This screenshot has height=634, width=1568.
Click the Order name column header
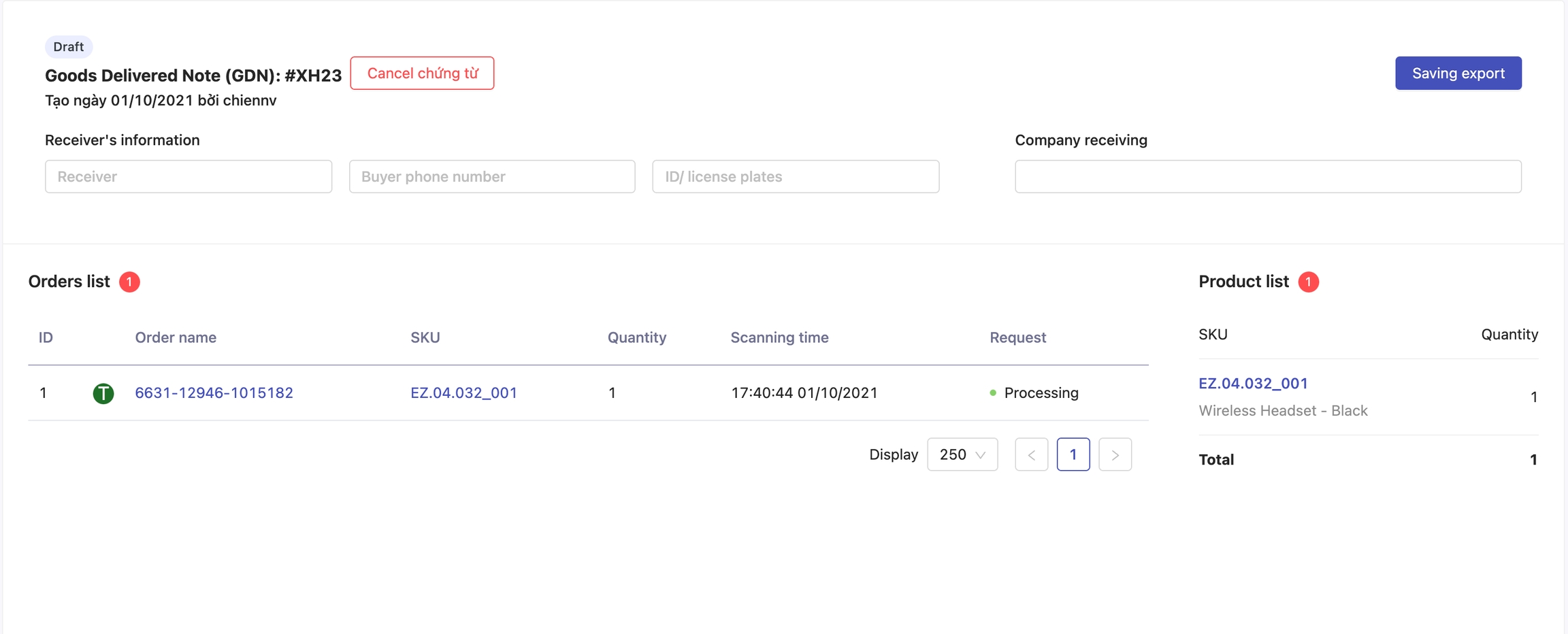pos(176,337)
